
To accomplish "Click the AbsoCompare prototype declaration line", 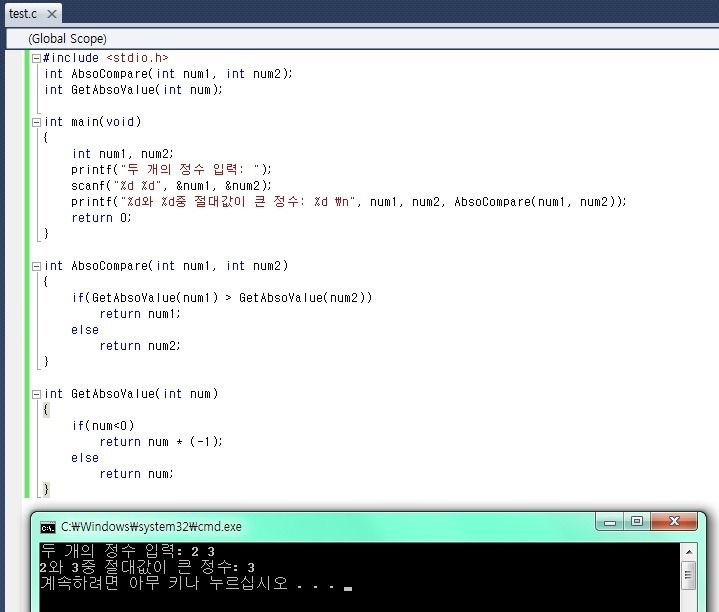I will 168,74.
